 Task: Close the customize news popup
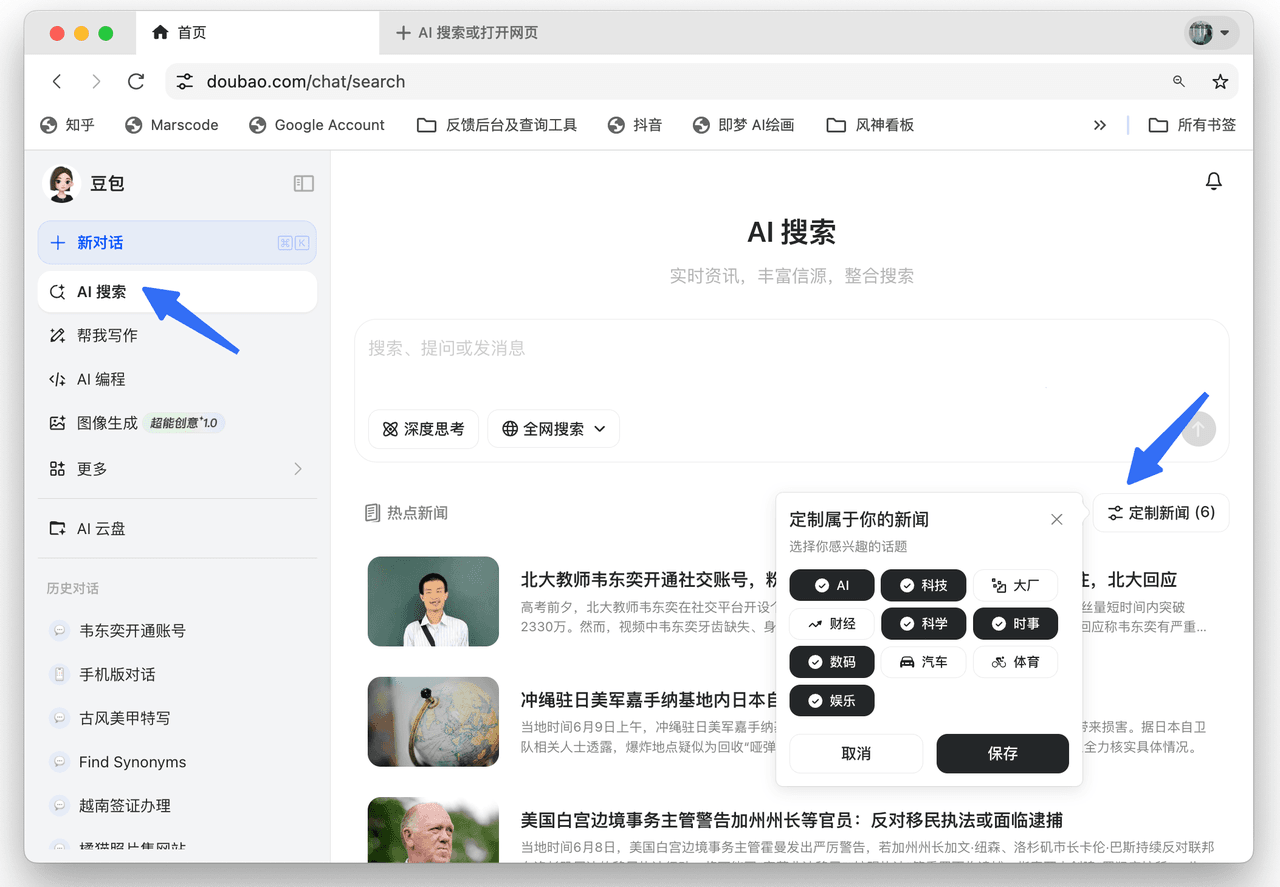click(x=1056, y=519)
